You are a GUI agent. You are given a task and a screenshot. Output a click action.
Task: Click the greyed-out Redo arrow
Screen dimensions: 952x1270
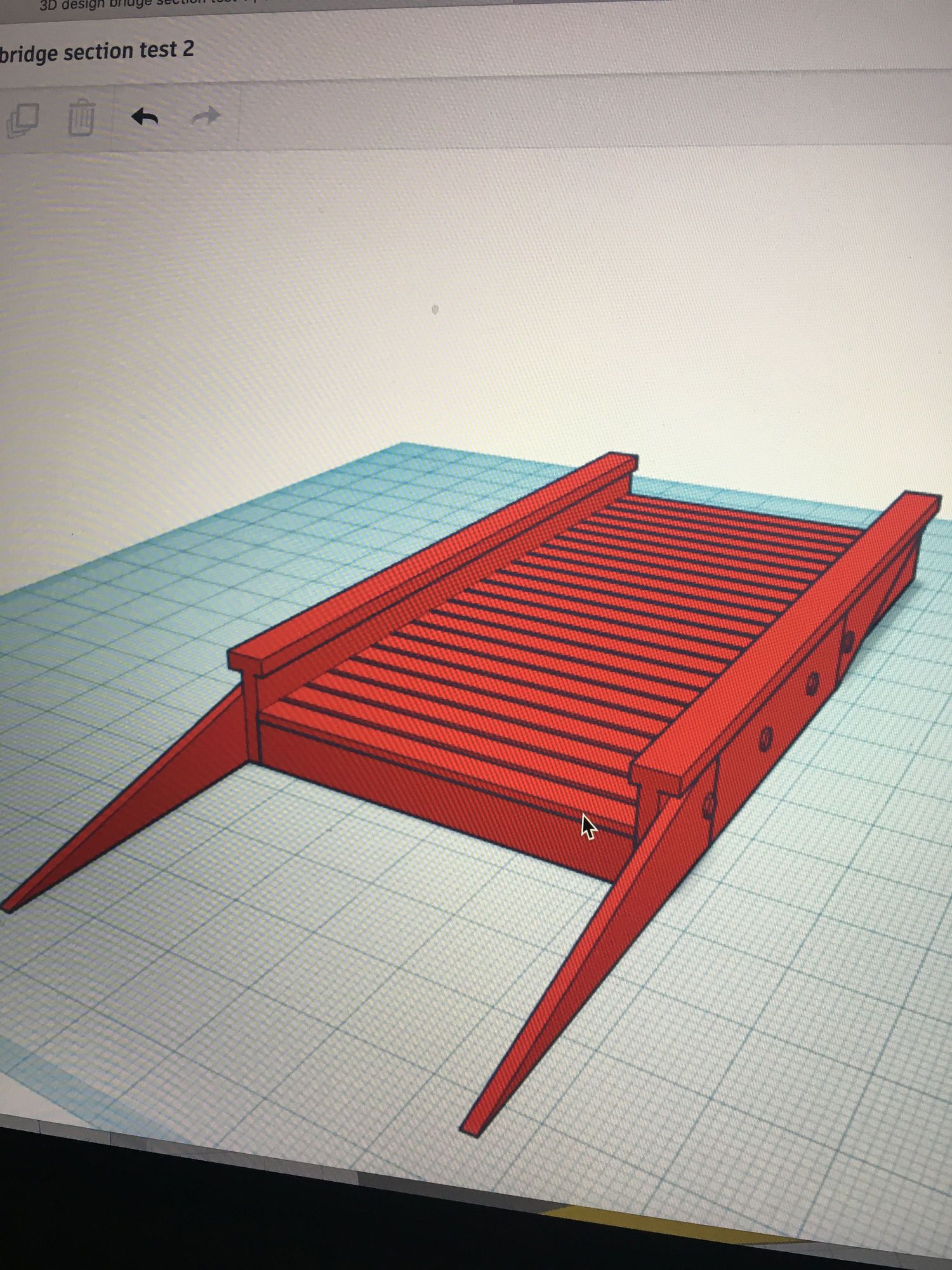click(x=206, y=116)
